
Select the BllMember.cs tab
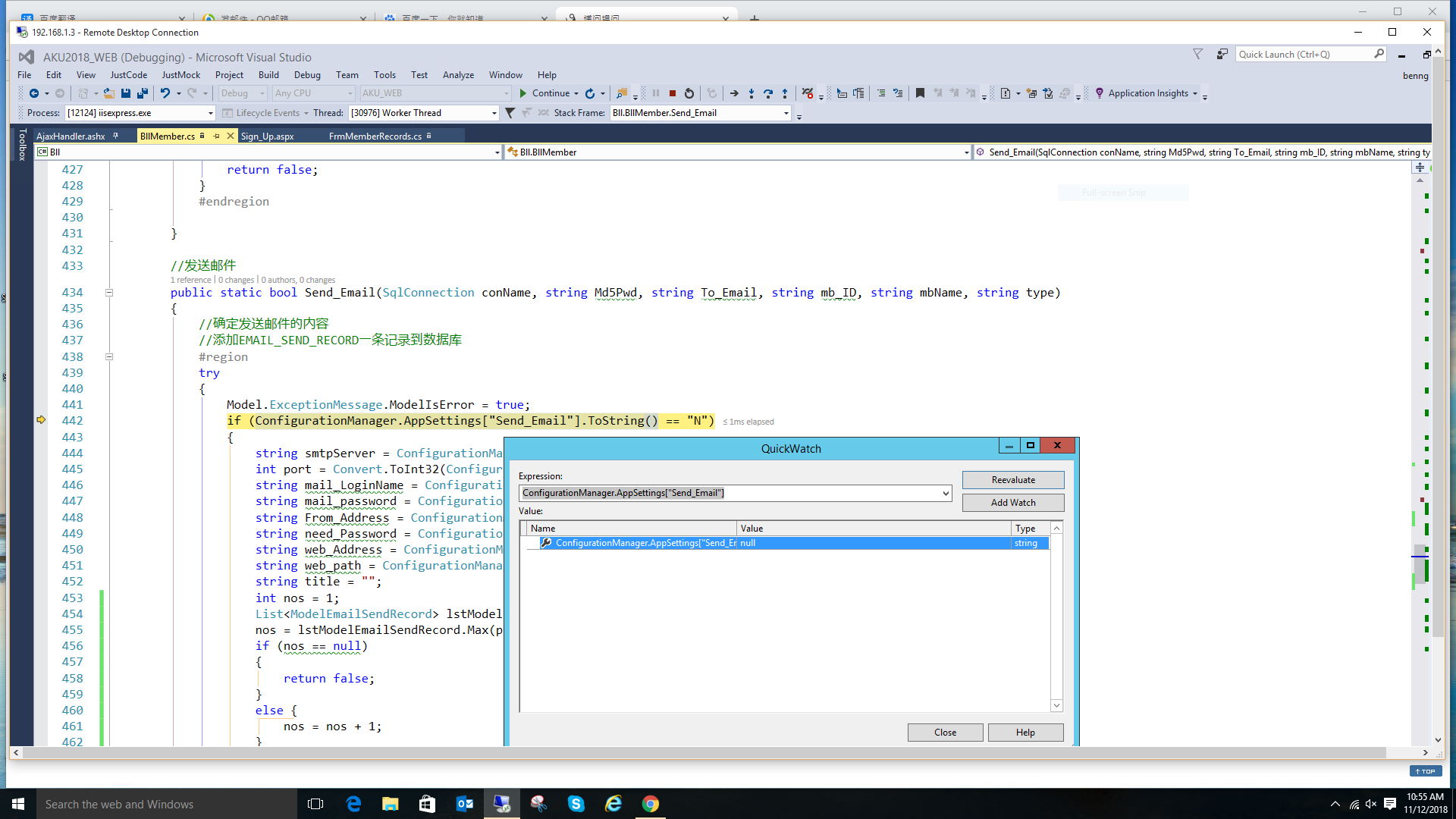[x=168, y=135]
